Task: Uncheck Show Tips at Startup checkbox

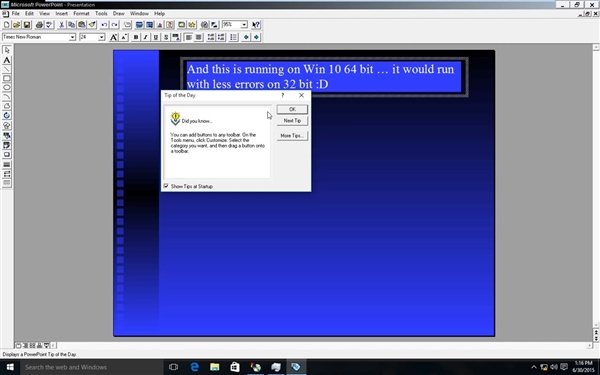Action: 166,186
